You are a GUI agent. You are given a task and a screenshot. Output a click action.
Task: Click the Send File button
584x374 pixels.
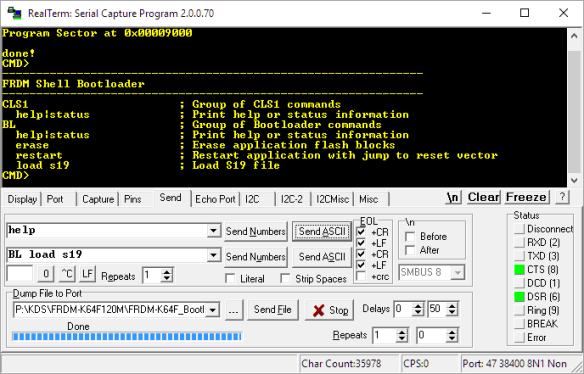click(x=273, y=310)
